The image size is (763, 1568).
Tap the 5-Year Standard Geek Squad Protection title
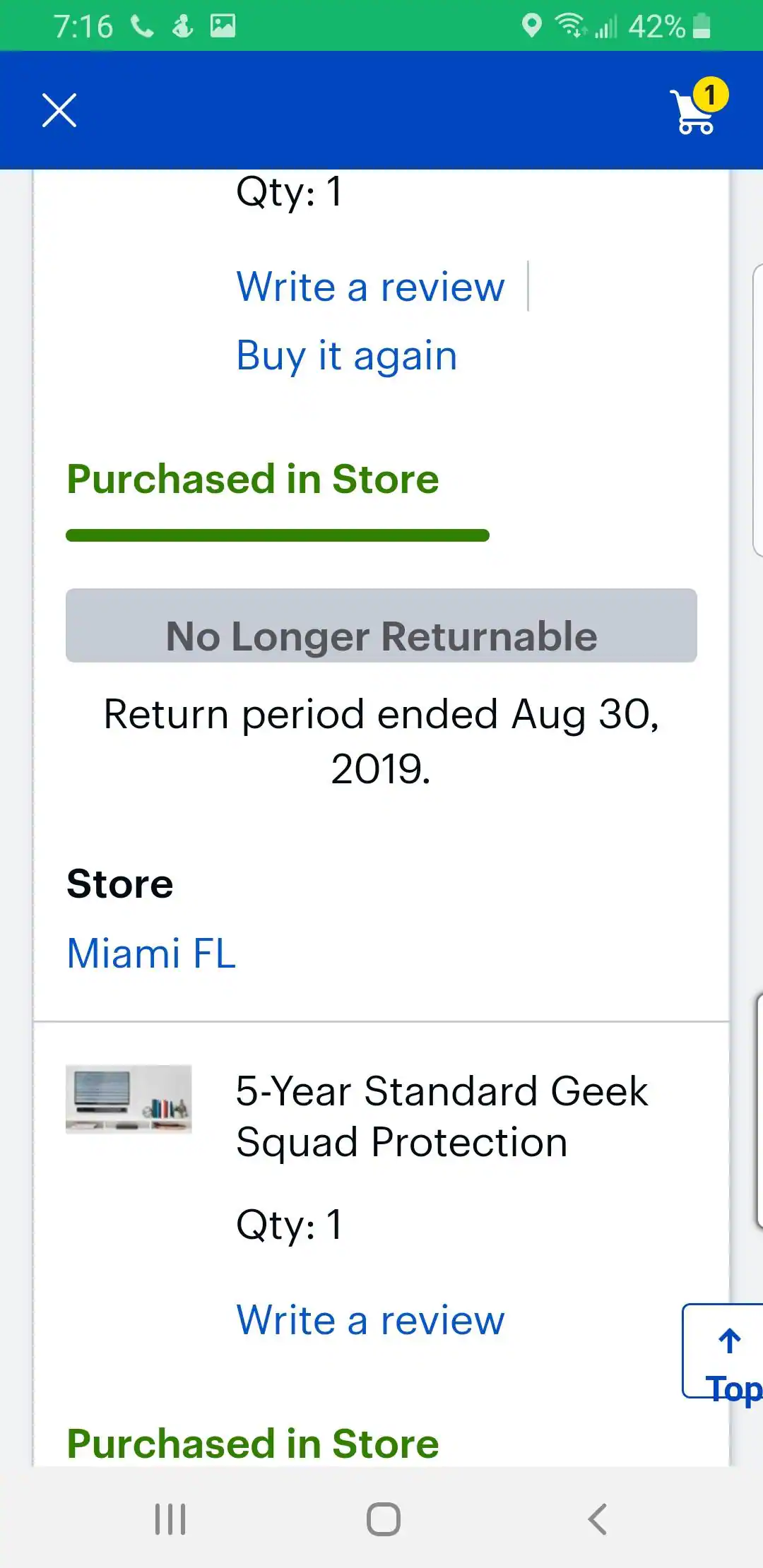(x=442, y=1116)
